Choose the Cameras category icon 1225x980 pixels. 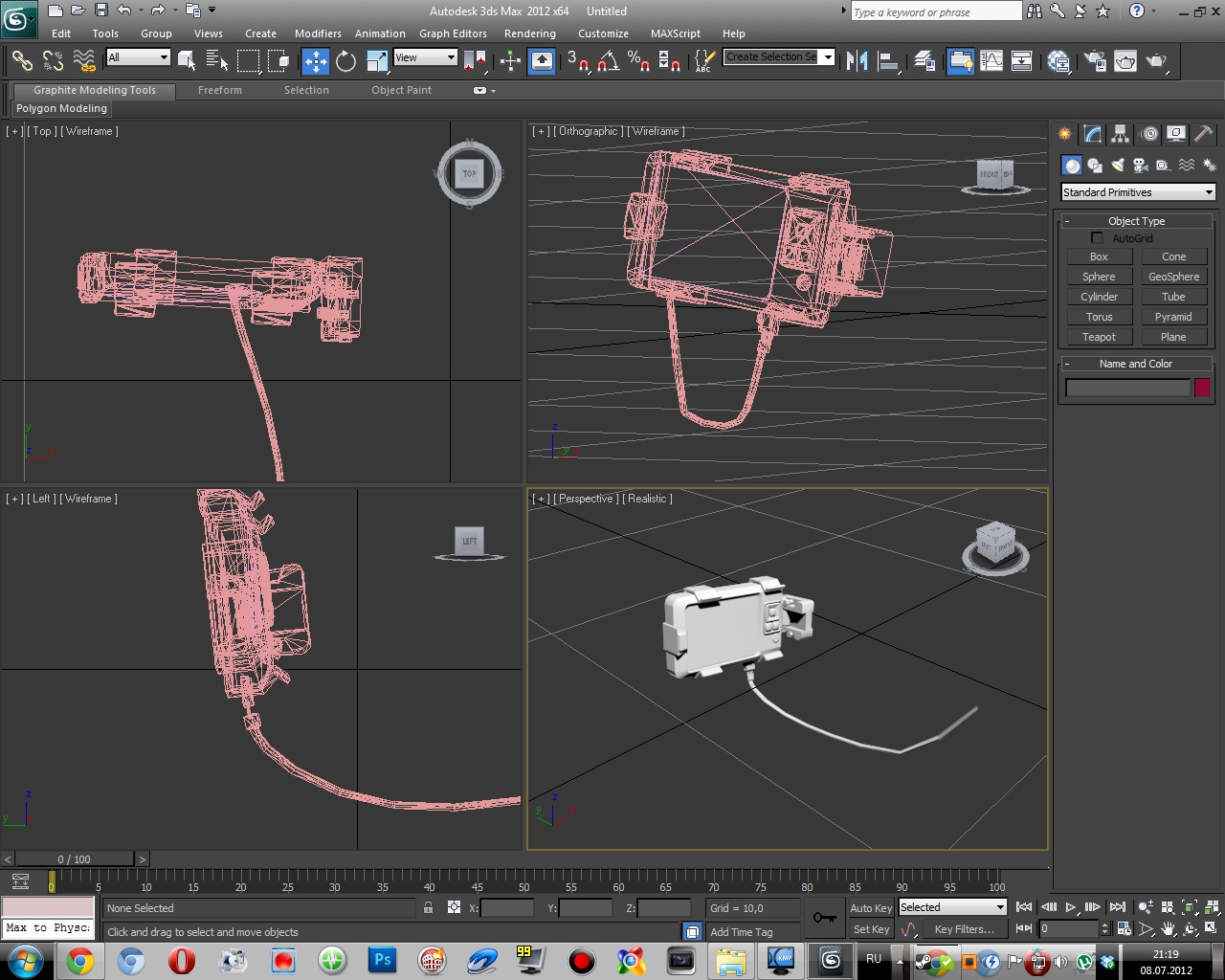point(1141,166)
